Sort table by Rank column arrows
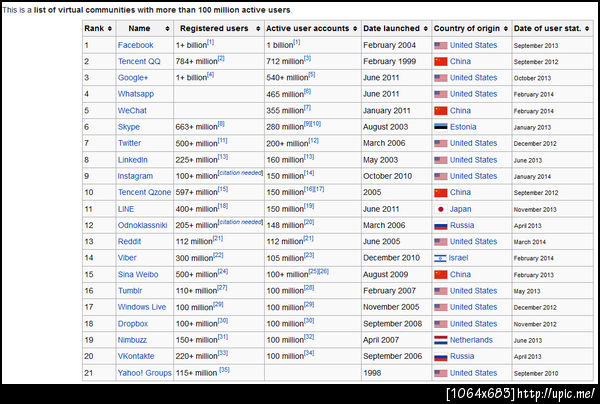600x404 pixels. (x=110, y=29)
